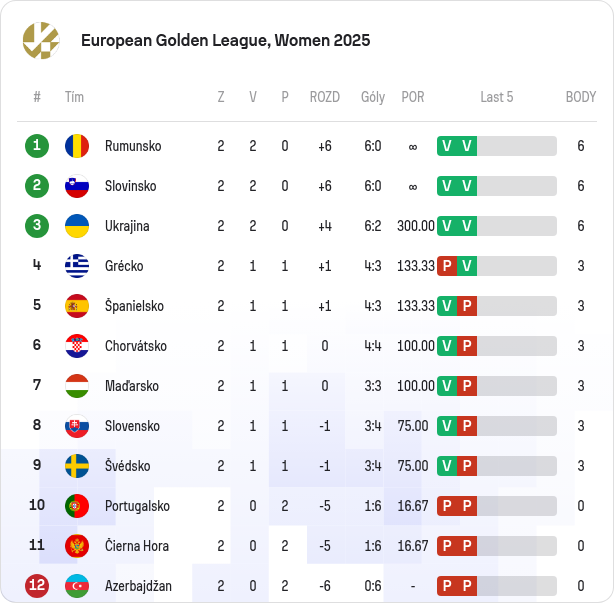Viewport: 614px width, 603px height.
Task: Click Slovenia flag icon
Action: pyautogui.click(x=77, y=186)
